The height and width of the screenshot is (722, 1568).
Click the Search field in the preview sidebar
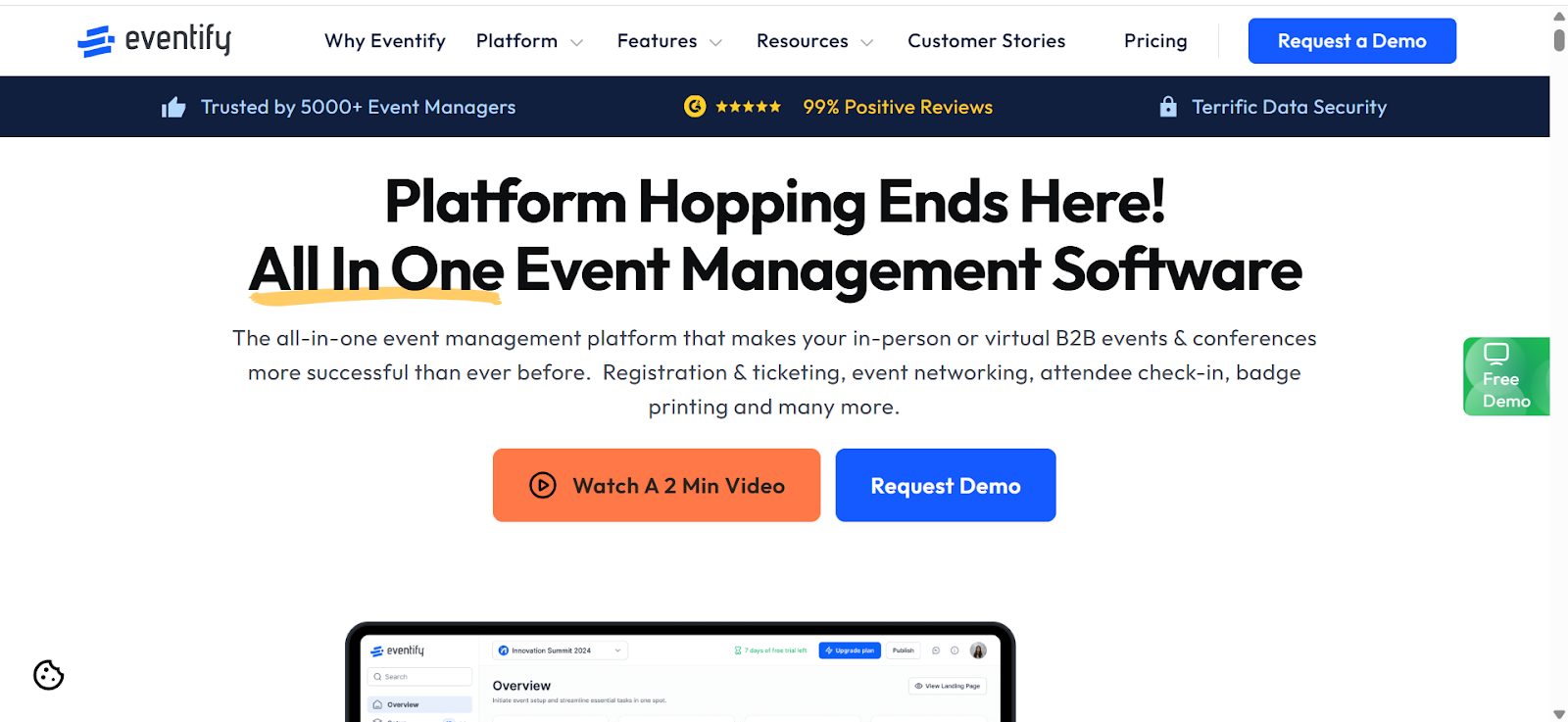click(x=419, y=677)
